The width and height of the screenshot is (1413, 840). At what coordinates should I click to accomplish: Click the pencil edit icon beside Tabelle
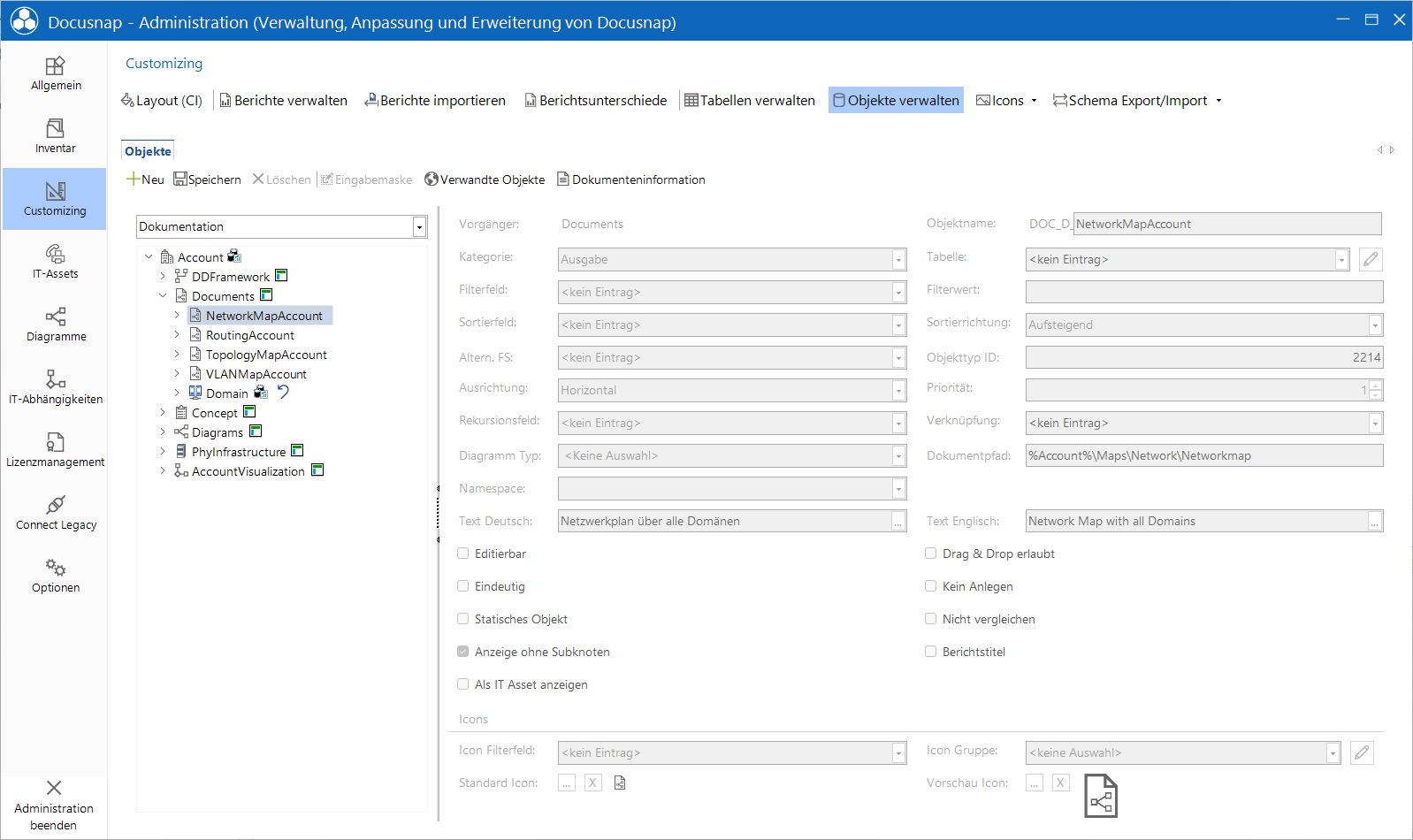tap(1371, 259)
